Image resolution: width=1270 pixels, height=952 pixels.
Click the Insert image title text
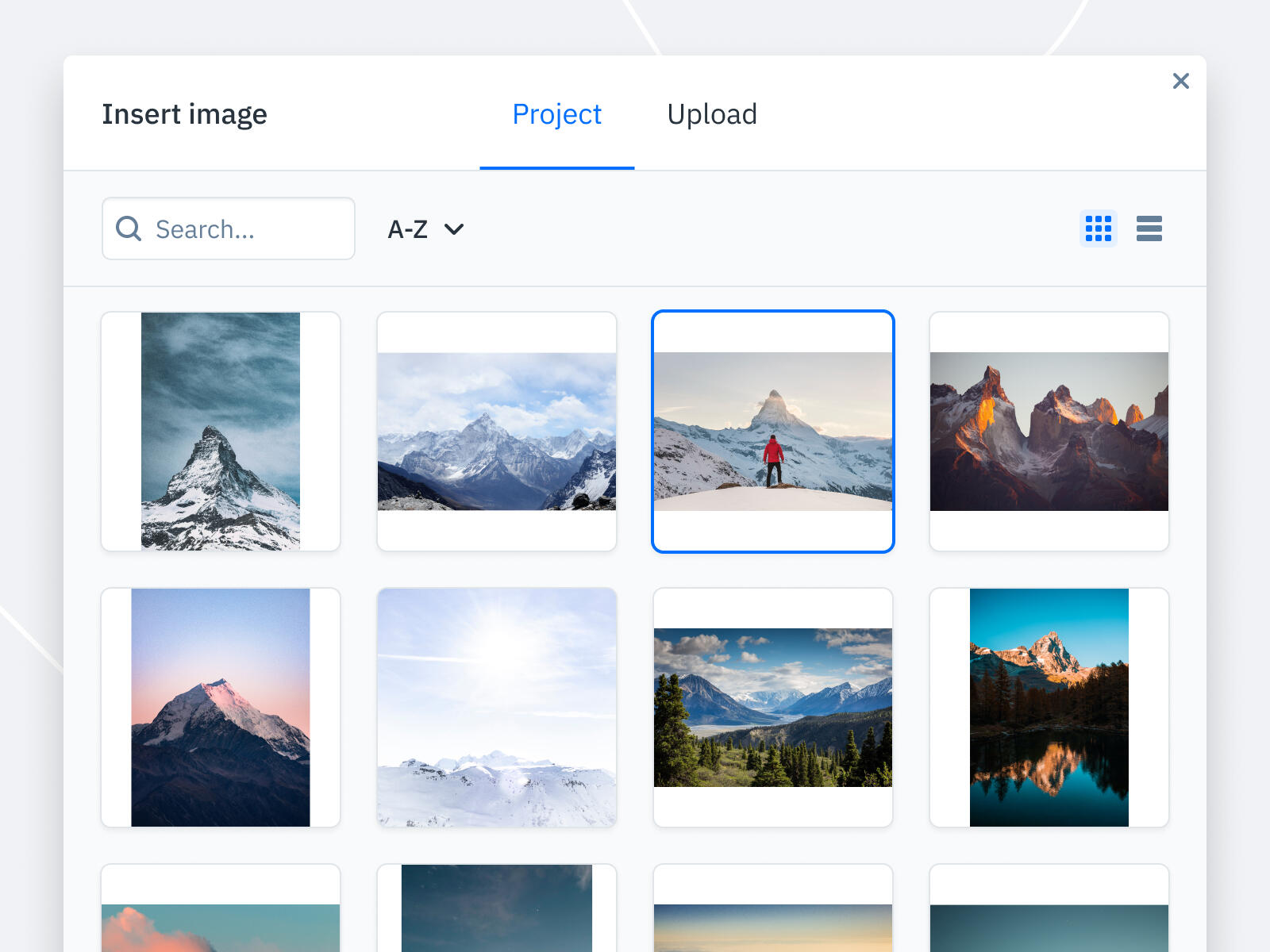click(184, 114)
